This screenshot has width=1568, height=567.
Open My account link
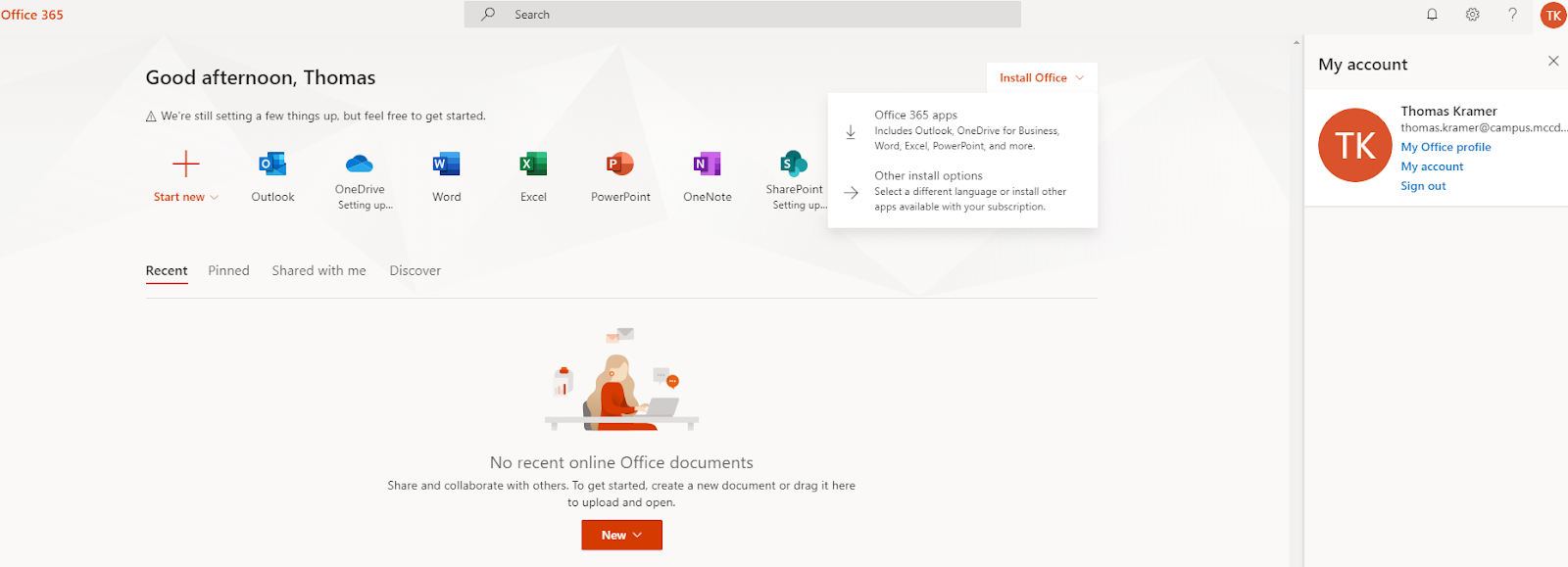coord(1432,166)
